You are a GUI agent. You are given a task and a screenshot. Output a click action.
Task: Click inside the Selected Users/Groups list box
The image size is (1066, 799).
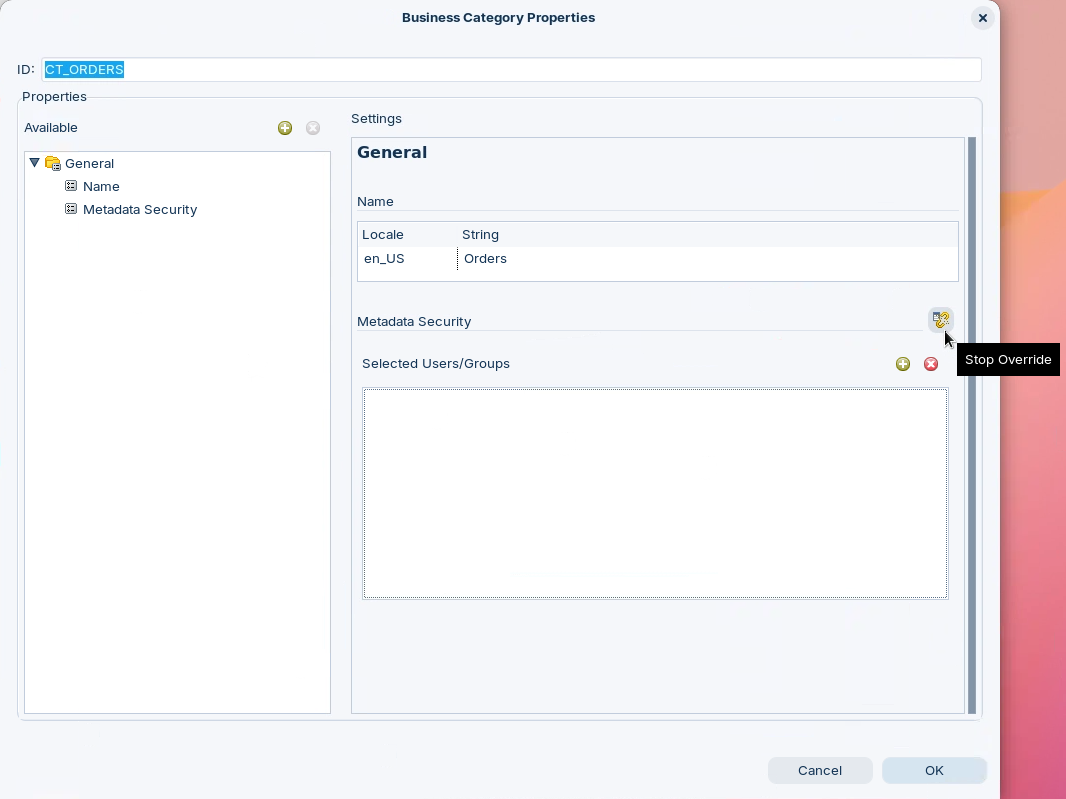655,493
